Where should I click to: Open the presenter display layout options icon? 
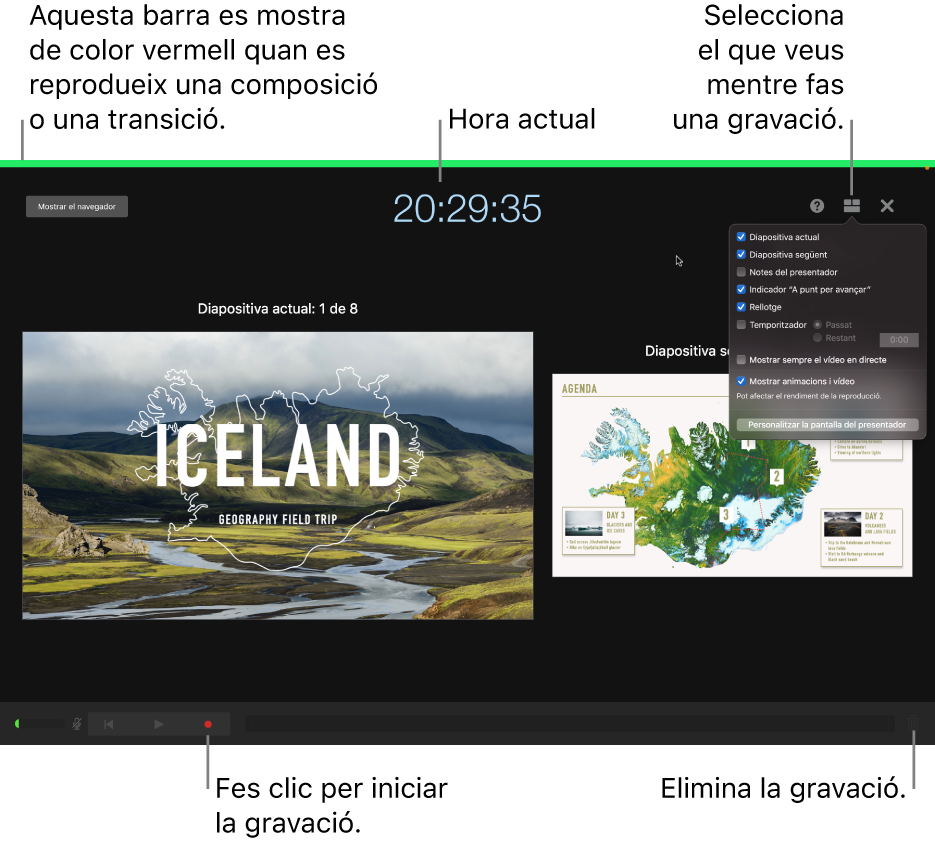click(x=852, y=206)
